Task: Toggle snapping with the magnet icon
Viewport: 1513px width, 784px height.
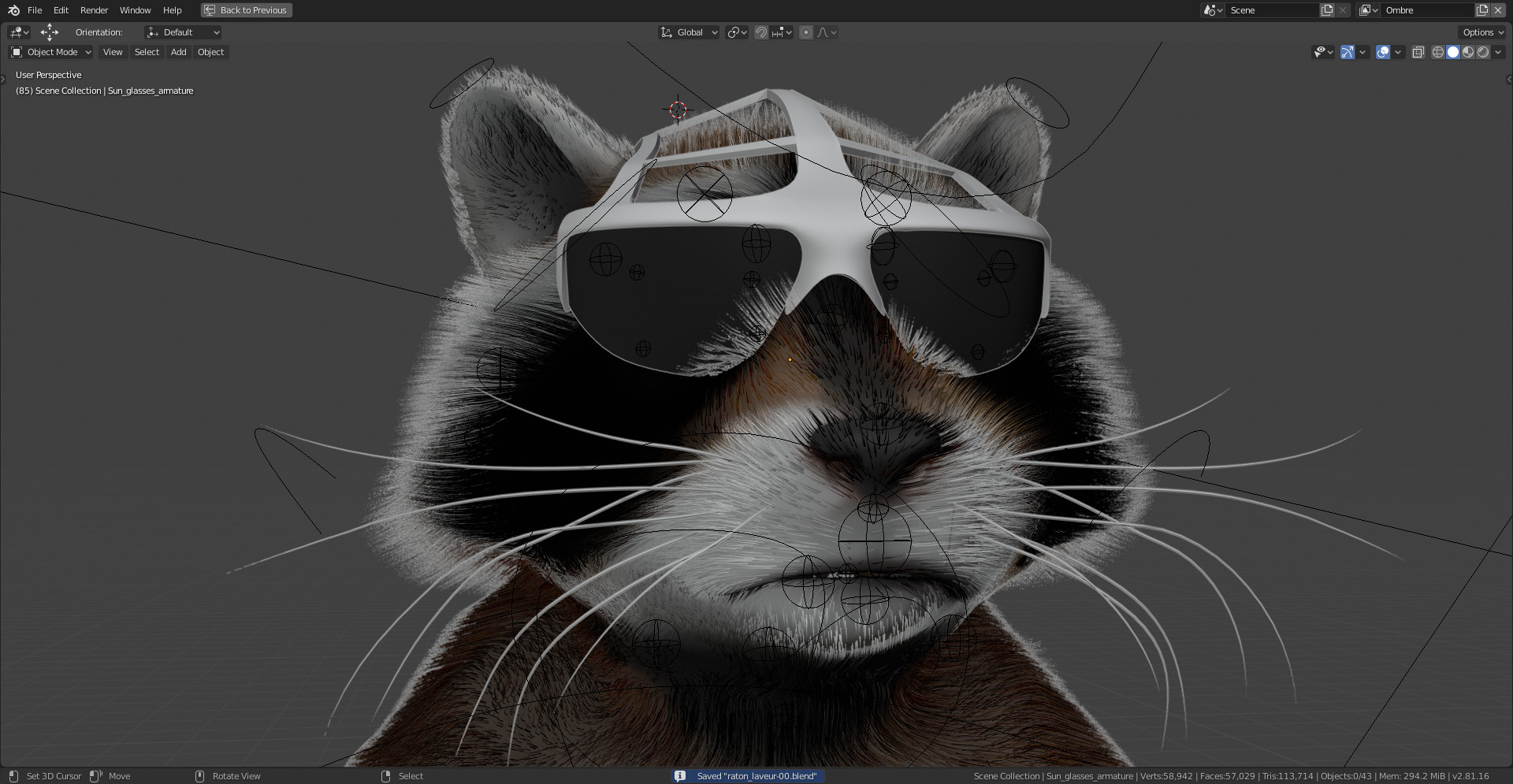Action: 761,32
